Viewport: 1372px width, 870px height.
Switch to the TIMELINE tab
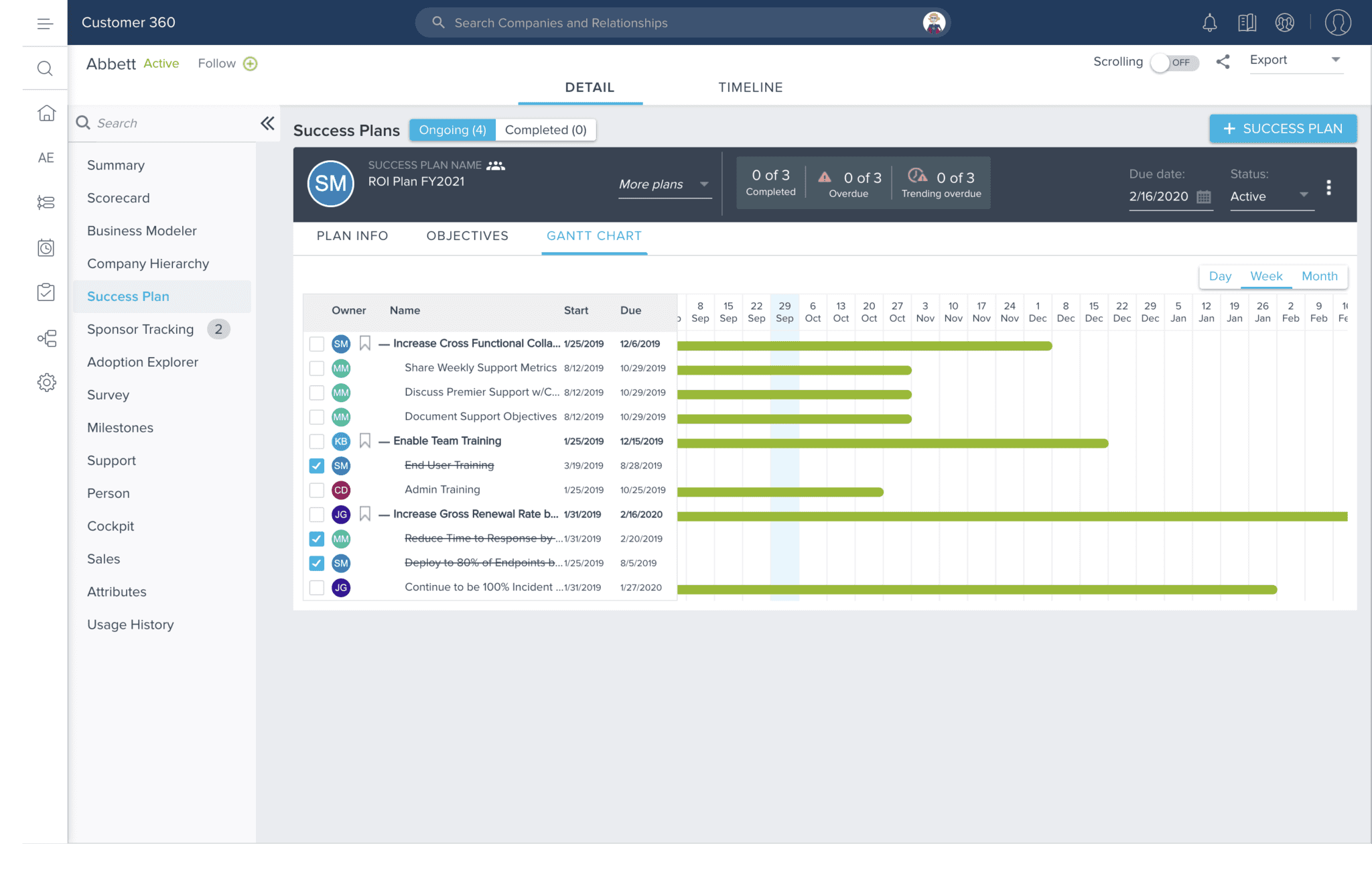click(750, 87)
